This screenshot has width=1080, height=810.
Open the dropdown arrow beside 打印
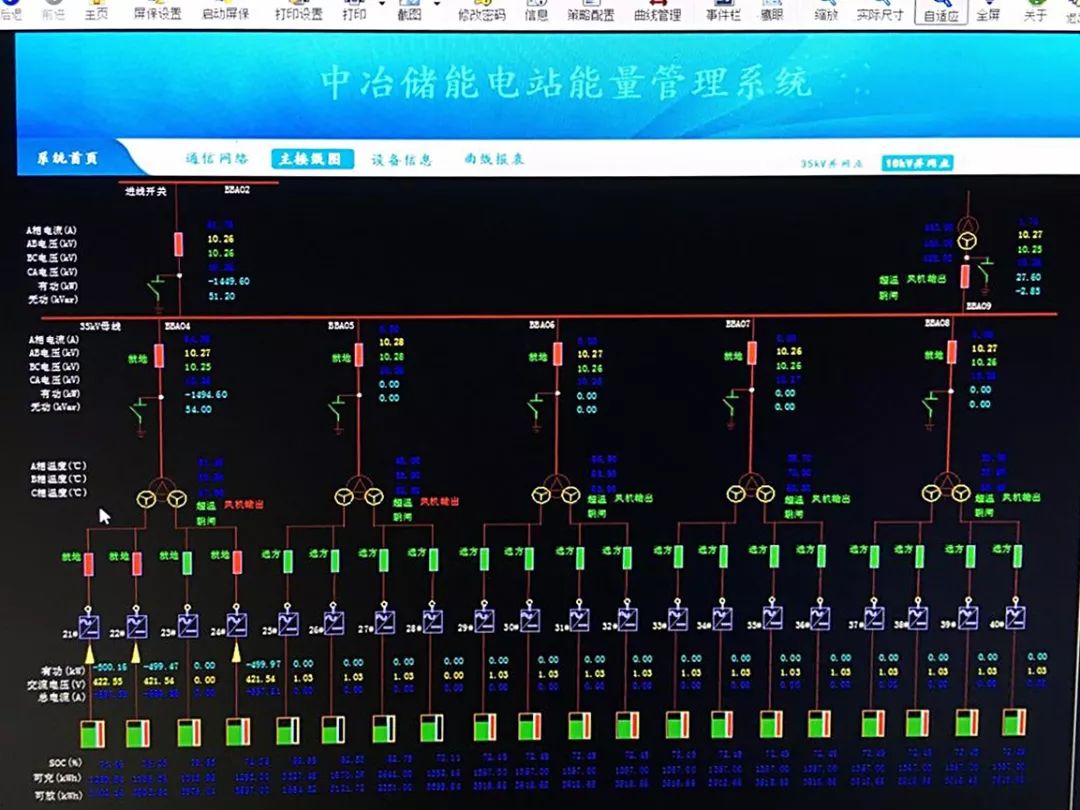pyautogui.click(x=383, y=4)
